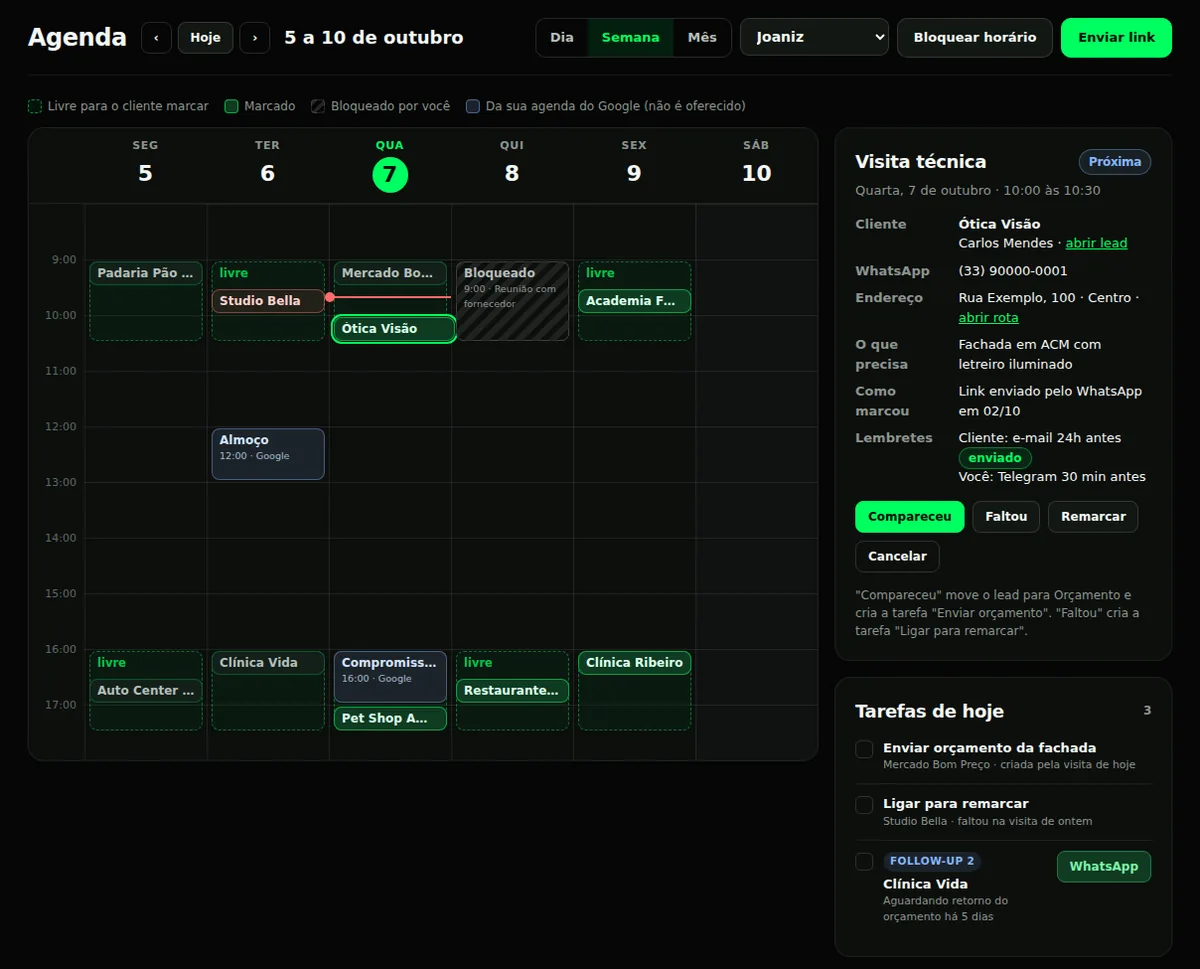Go to next week arrow
Screen dimensions: 1200x969
point(255,38)
